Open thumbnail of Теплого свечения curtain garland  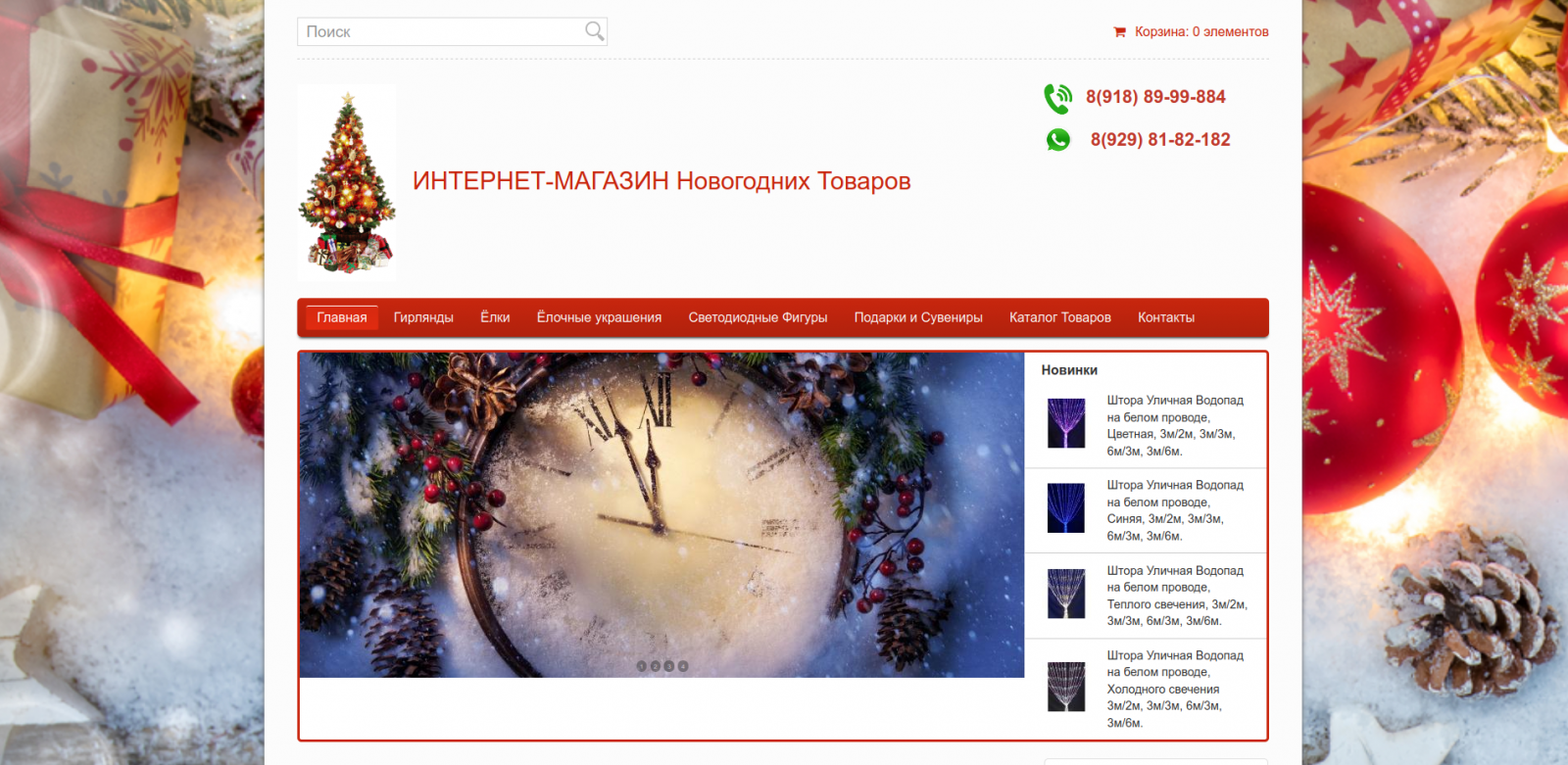(x=1066, y=594)
